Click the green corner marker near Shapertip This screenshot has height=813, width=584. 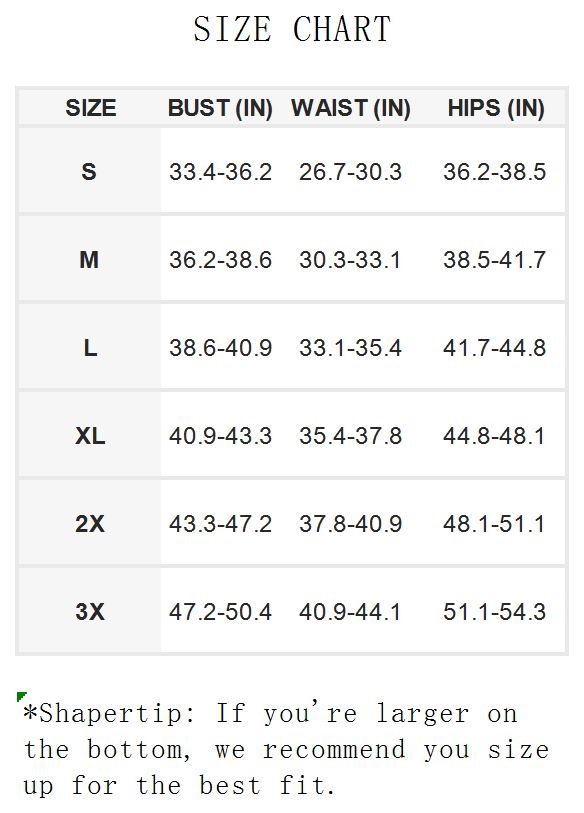click(x=21, y=696)
